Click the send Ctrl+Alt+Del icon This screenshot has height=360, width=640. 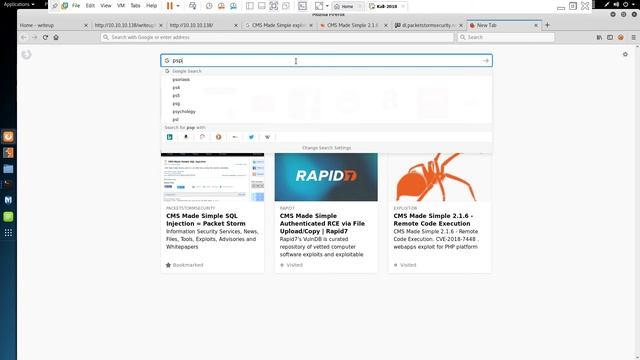[x=193, y=6]
